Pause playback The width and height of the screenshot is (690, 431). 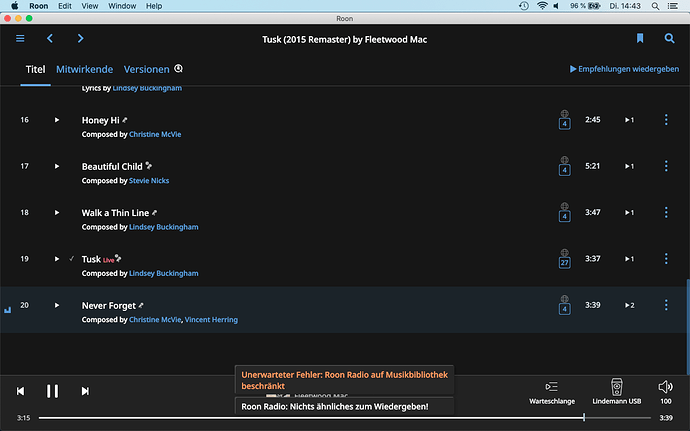52,391
